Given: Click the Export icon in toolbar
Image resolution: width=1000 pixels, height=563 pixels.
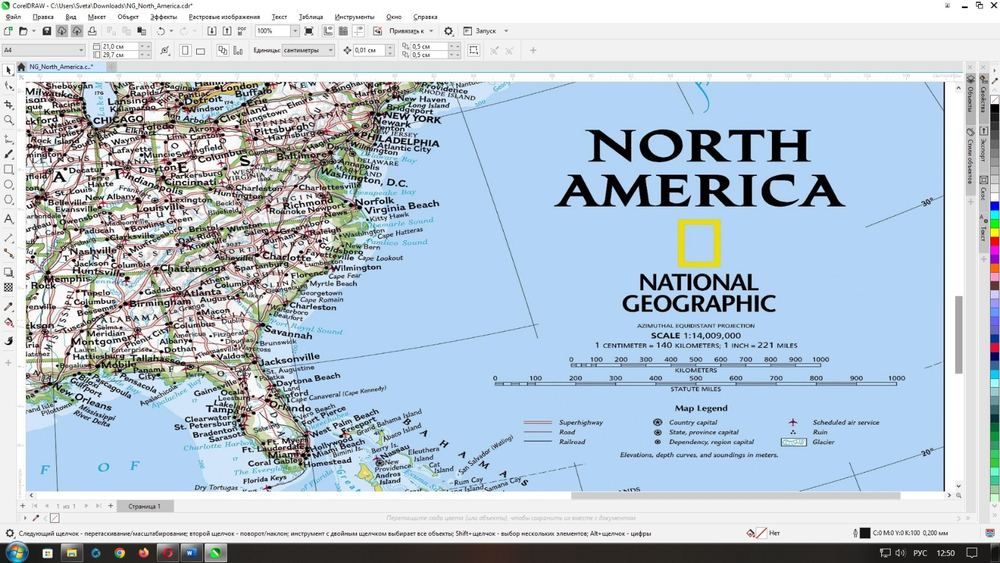Looking at the screenshot, I should 226,31.
